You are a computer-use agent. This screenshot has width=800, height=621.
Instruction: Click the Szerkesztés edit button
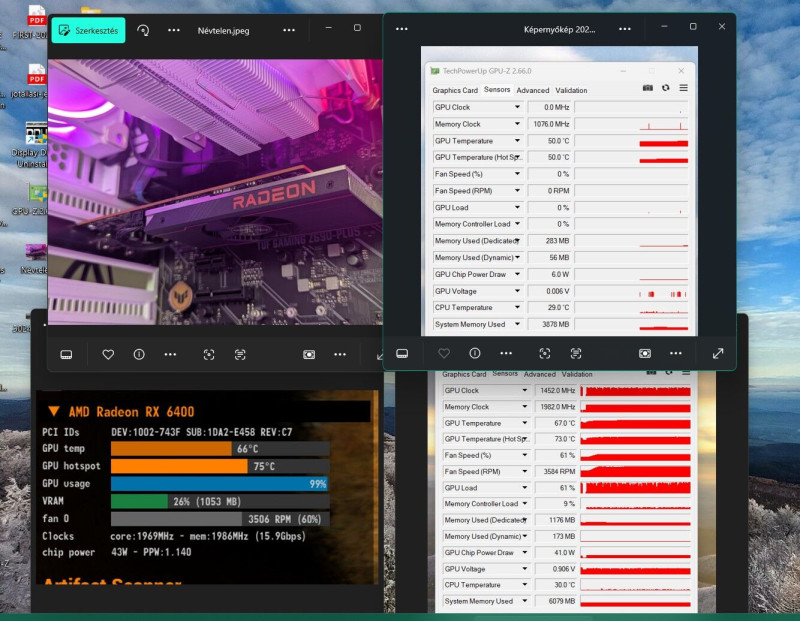[x=88, y=30]
